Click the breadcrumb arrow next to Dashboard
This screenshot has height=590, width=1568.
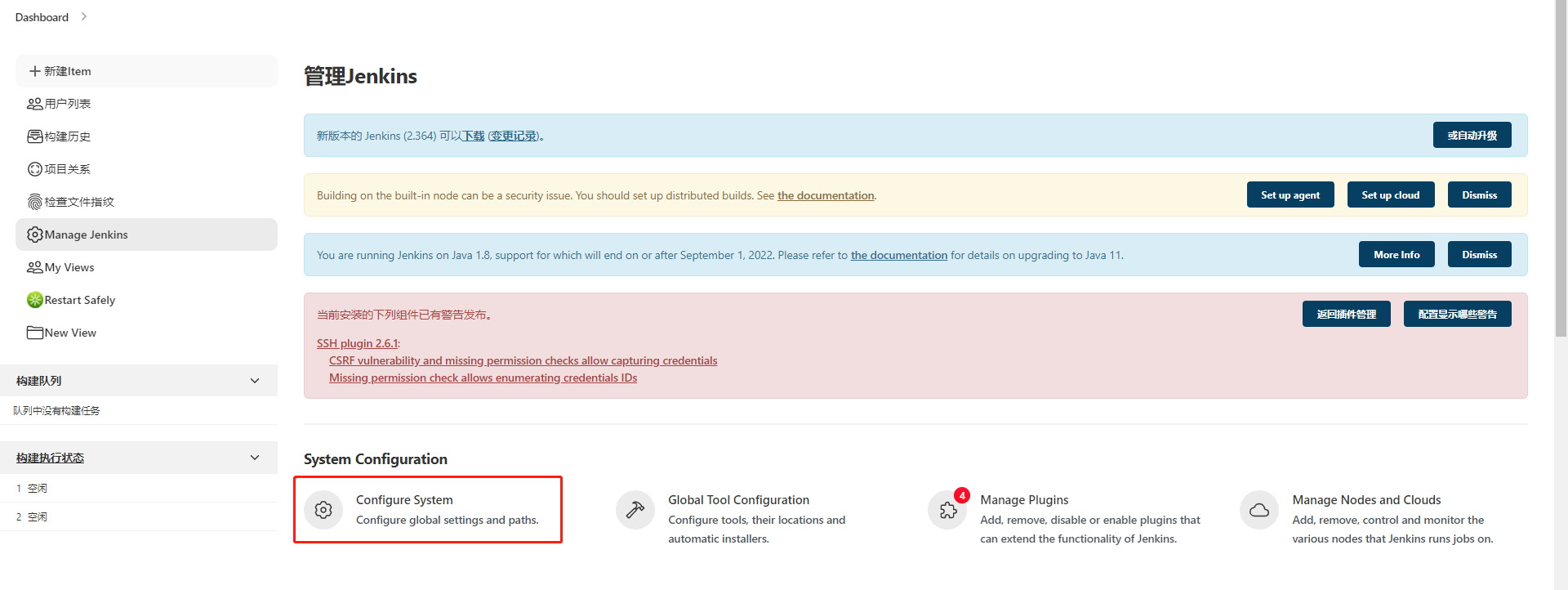[x=83, y=16]
